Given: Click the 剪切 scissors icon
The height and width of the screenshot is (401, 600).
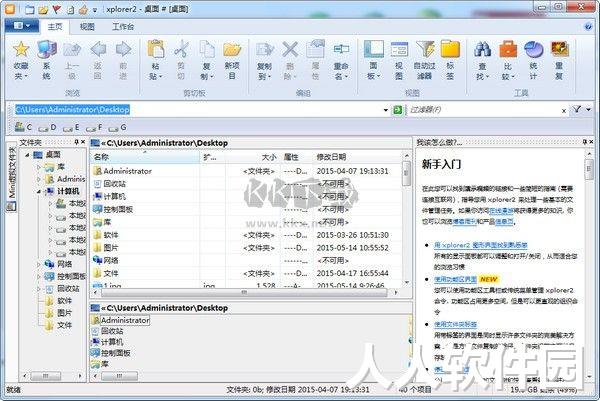Looking at the screenshot, I should 181,50.
